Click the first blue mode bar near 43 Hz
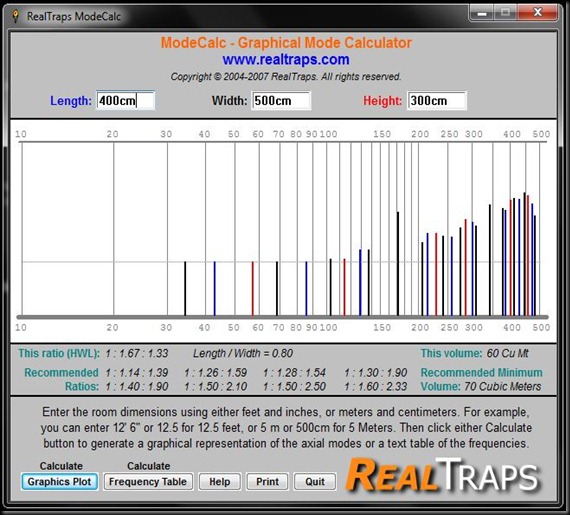 (x=214, y=289)
